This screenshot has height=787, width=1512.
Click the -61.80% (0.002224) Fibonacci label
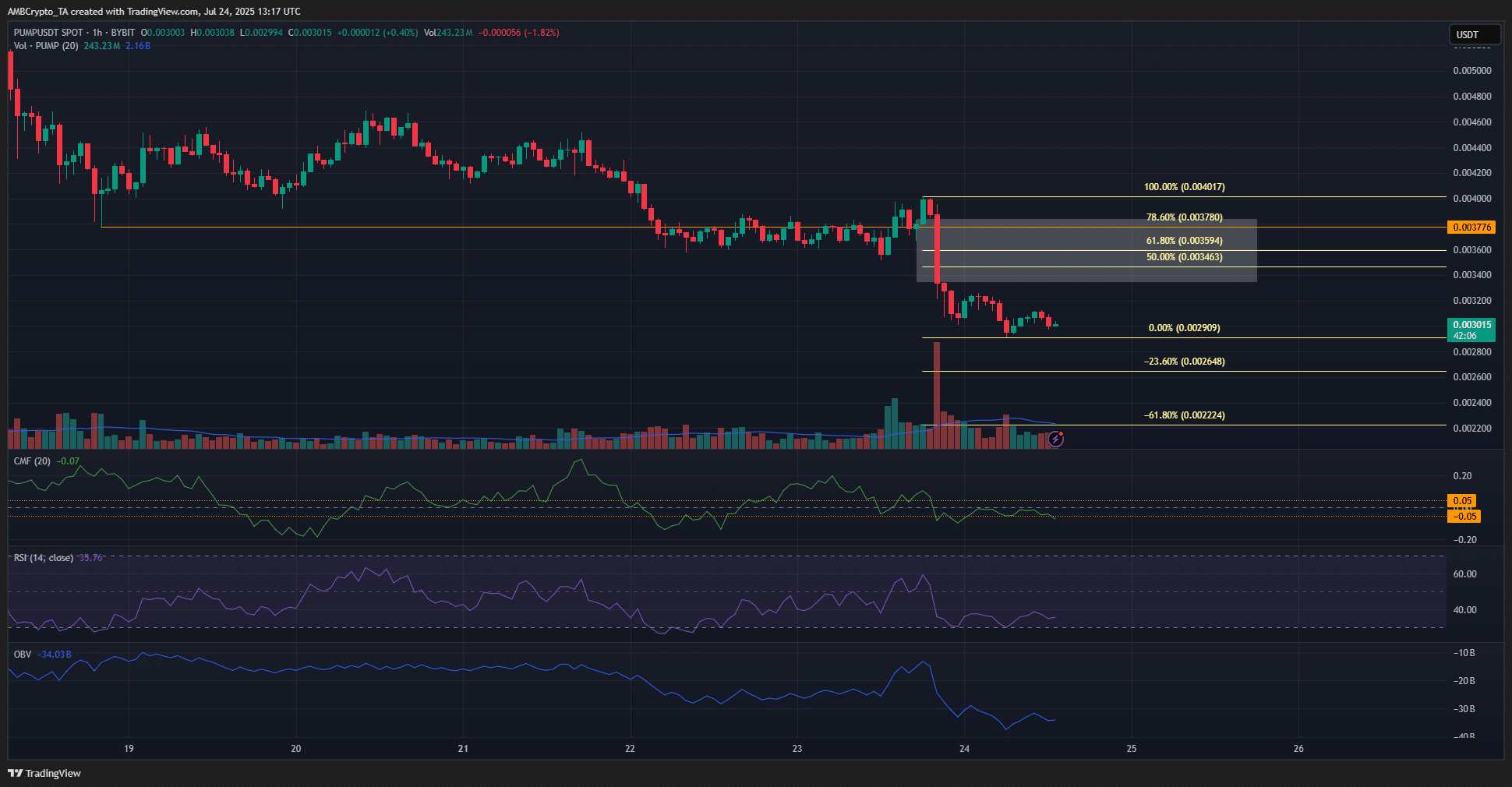click(1184, 415)
